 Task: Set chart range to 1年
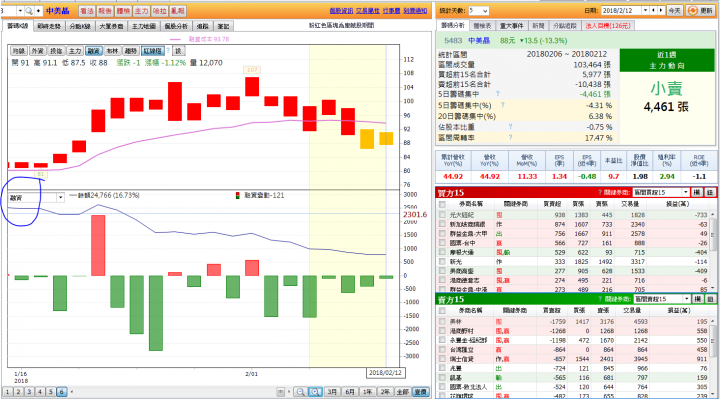[x=367, y=392]
